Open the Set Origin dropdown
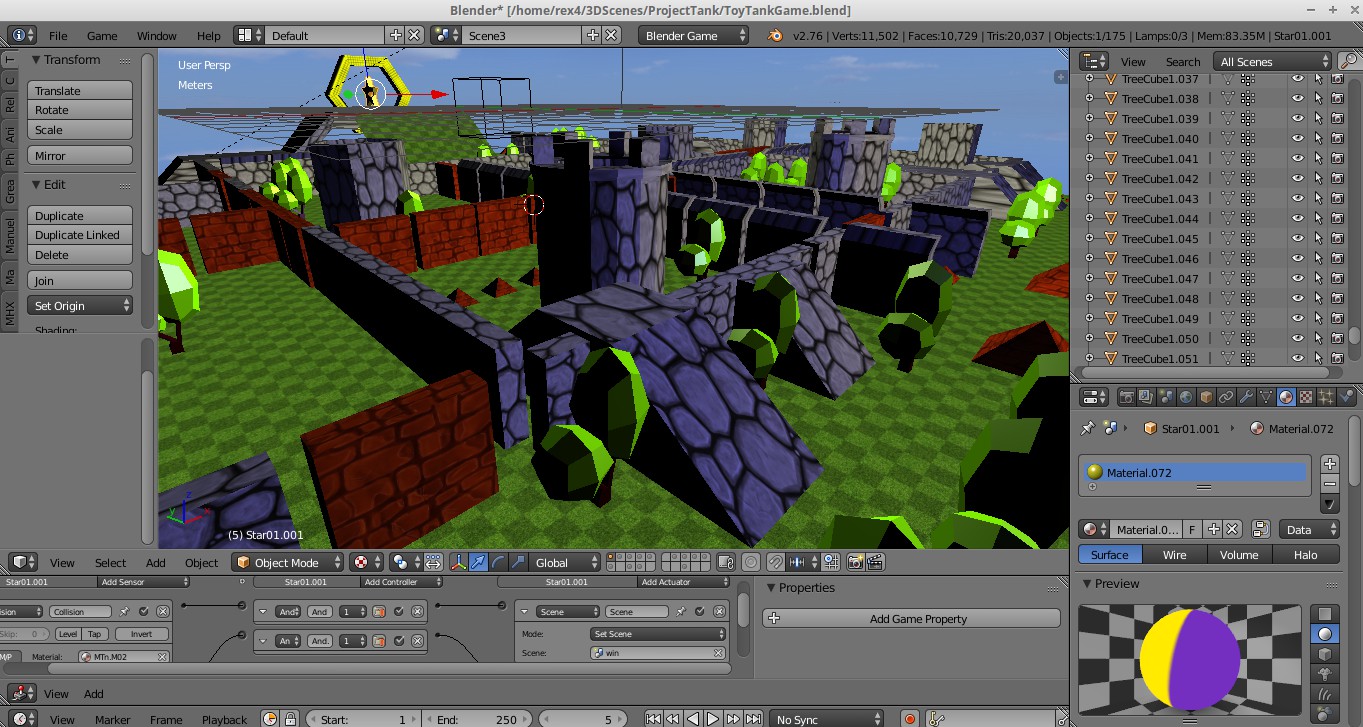This screenshot has width=1363, height=727. click(80, 306)
